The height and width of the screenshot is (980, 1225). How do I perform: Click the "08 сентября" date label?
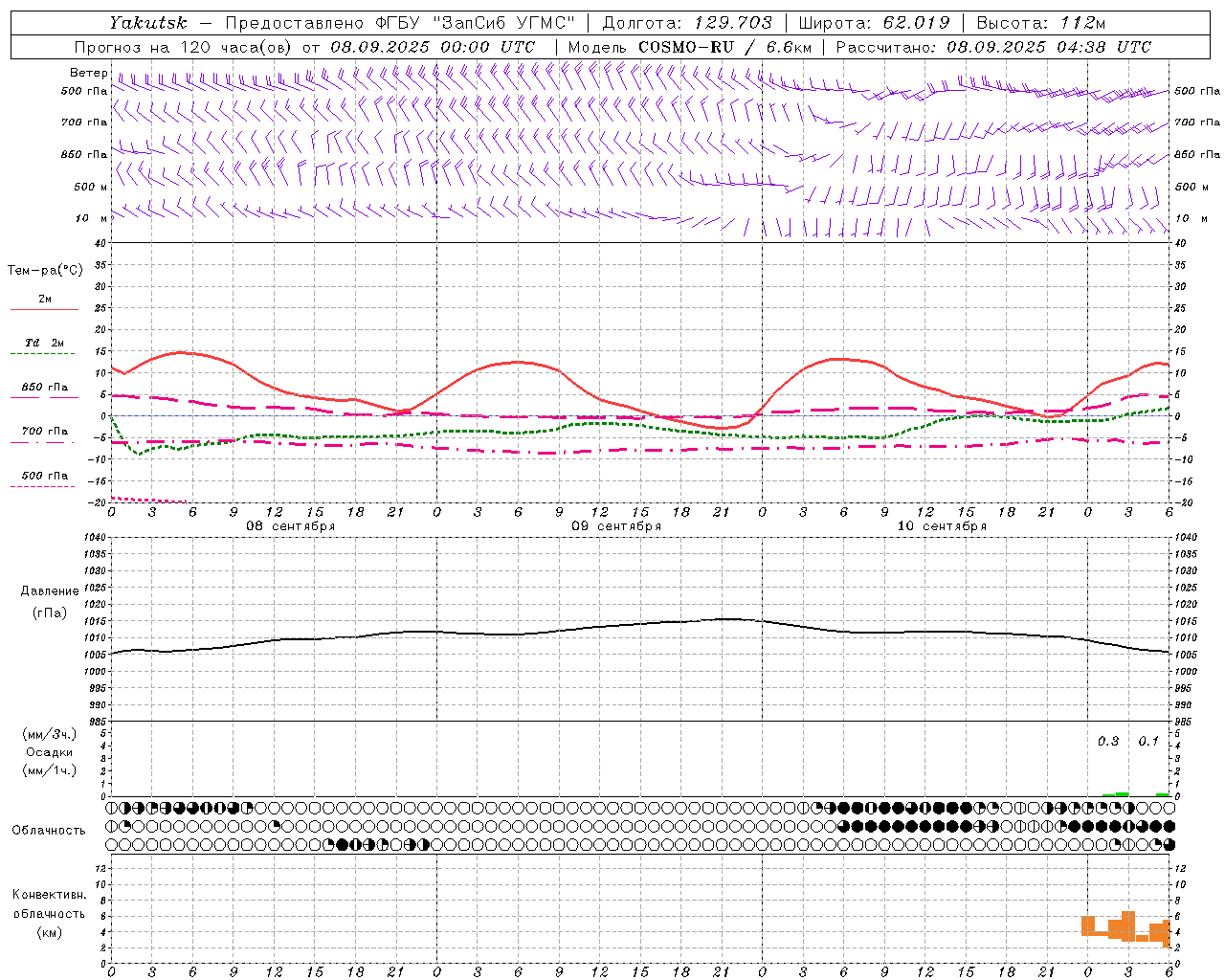pos(291,526)
